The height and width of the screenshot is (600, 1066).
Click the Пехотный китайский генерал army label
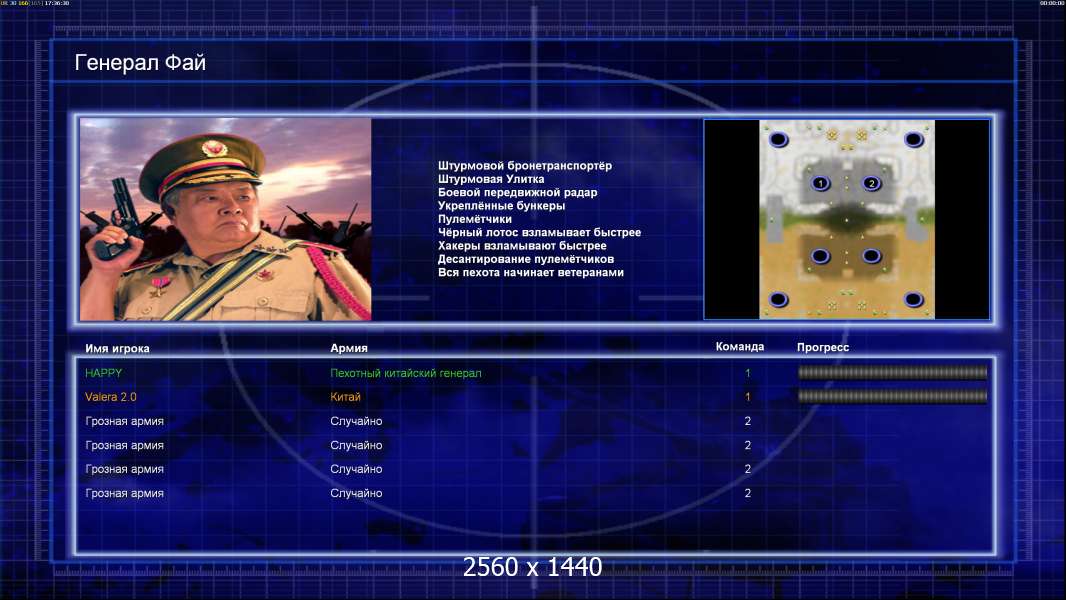406,373
